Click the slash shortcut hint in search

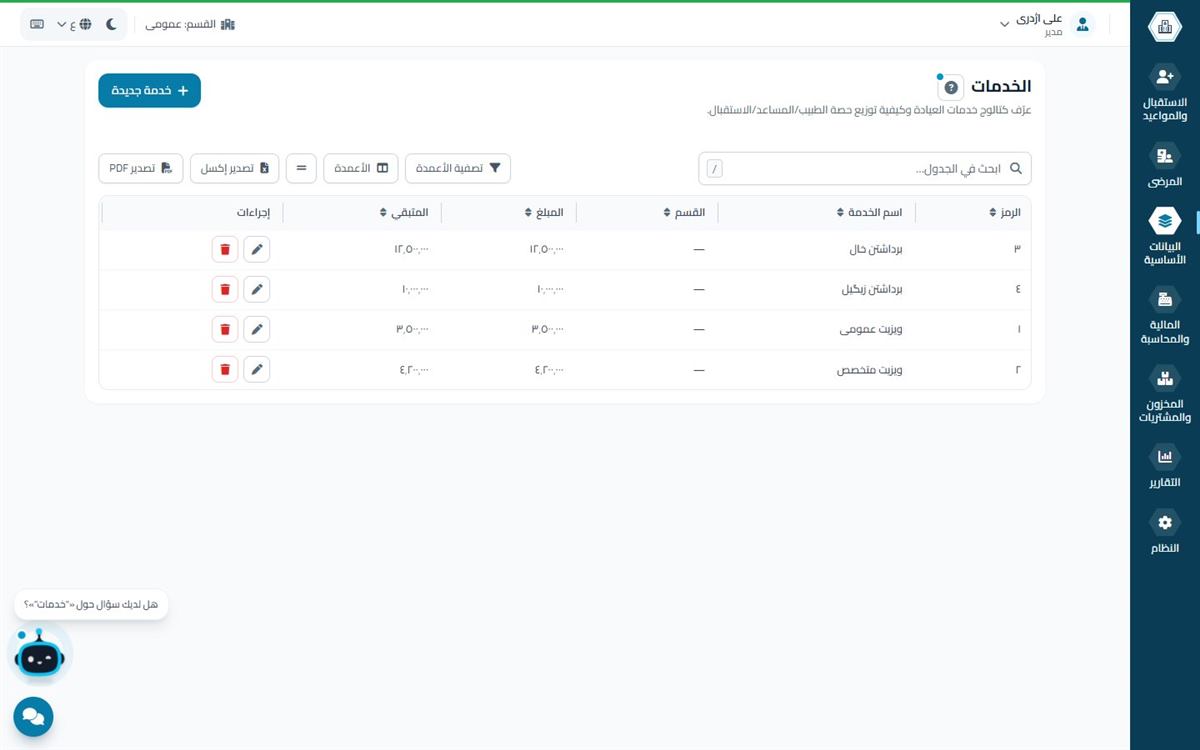[714, 169]
